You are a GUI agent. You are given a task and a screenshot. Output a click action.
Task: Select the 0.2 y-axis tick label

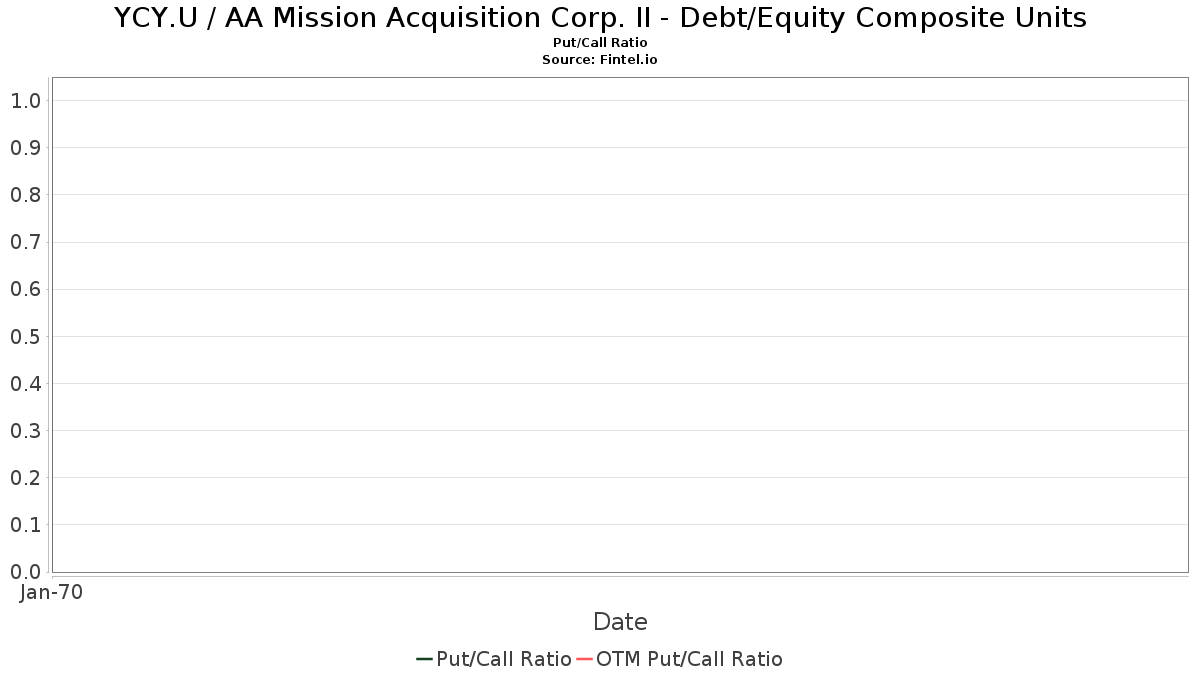point(25,478)
